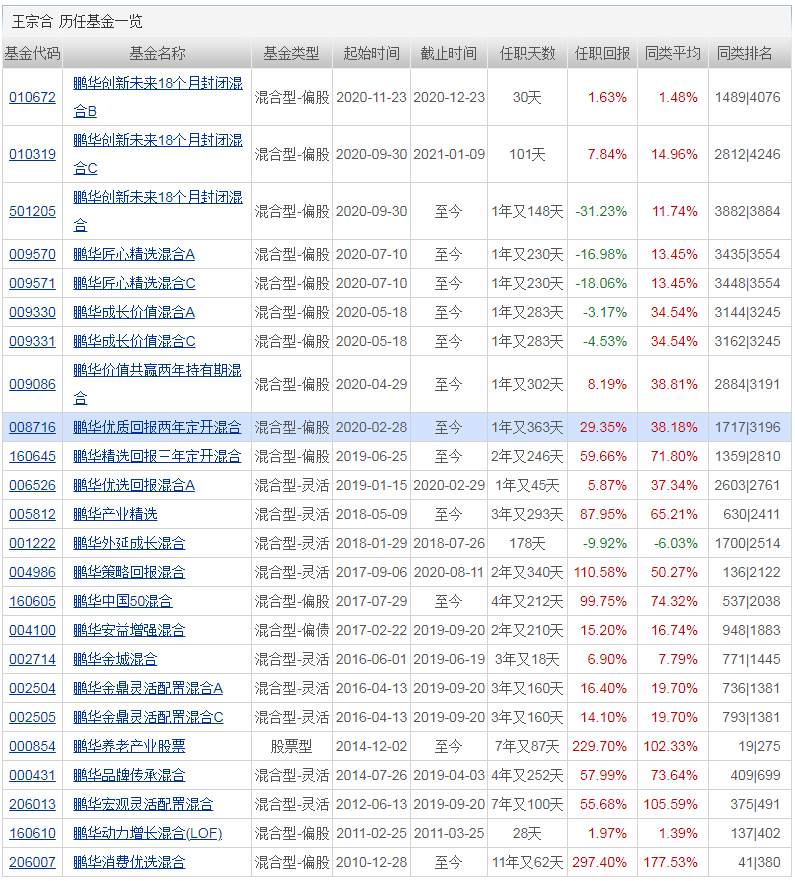Screen dimensions: 795x881
Task: Open fund code 004100 link
Action: 32,630
